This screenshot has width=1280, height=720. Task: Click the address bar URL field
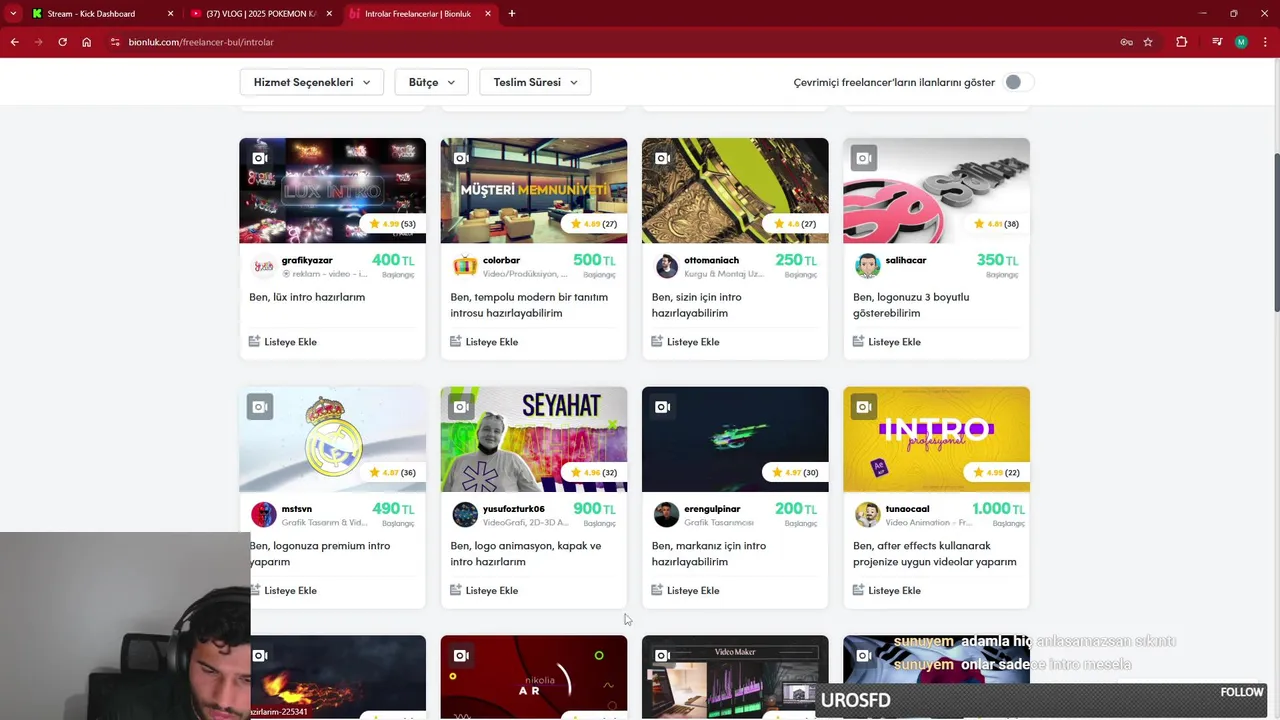600,42
